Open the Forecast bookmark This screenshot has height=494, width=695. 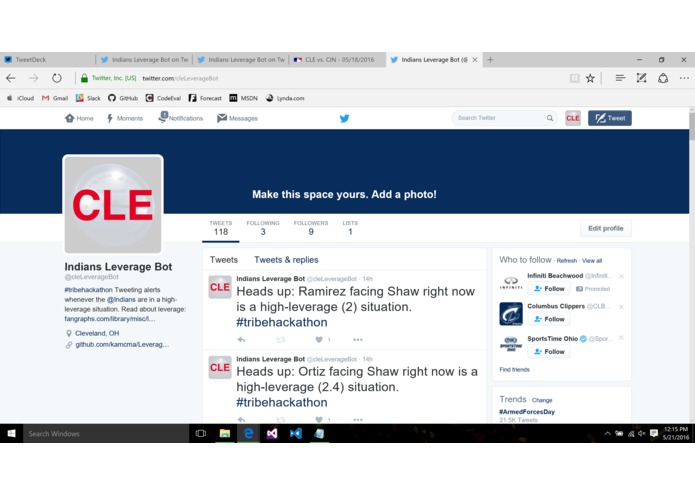coord(205,98)
